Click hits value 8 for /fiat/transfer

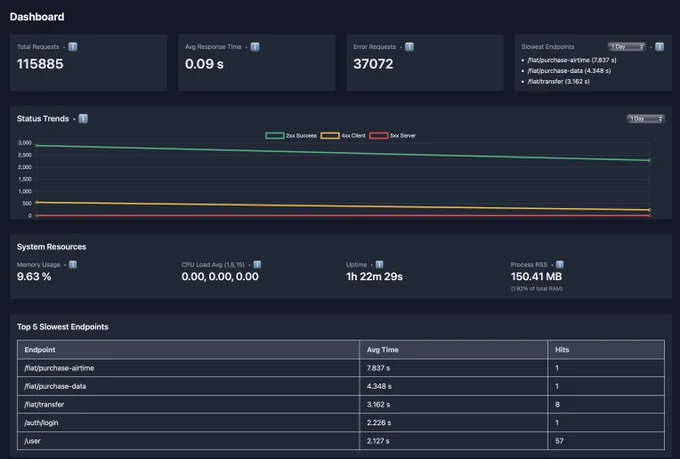pos(606,404)
